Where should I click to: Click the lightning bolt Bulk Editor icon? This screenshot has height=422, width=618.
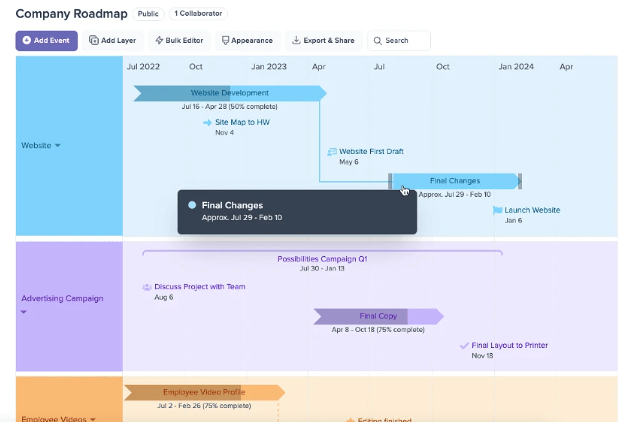[x=159, y=40]
